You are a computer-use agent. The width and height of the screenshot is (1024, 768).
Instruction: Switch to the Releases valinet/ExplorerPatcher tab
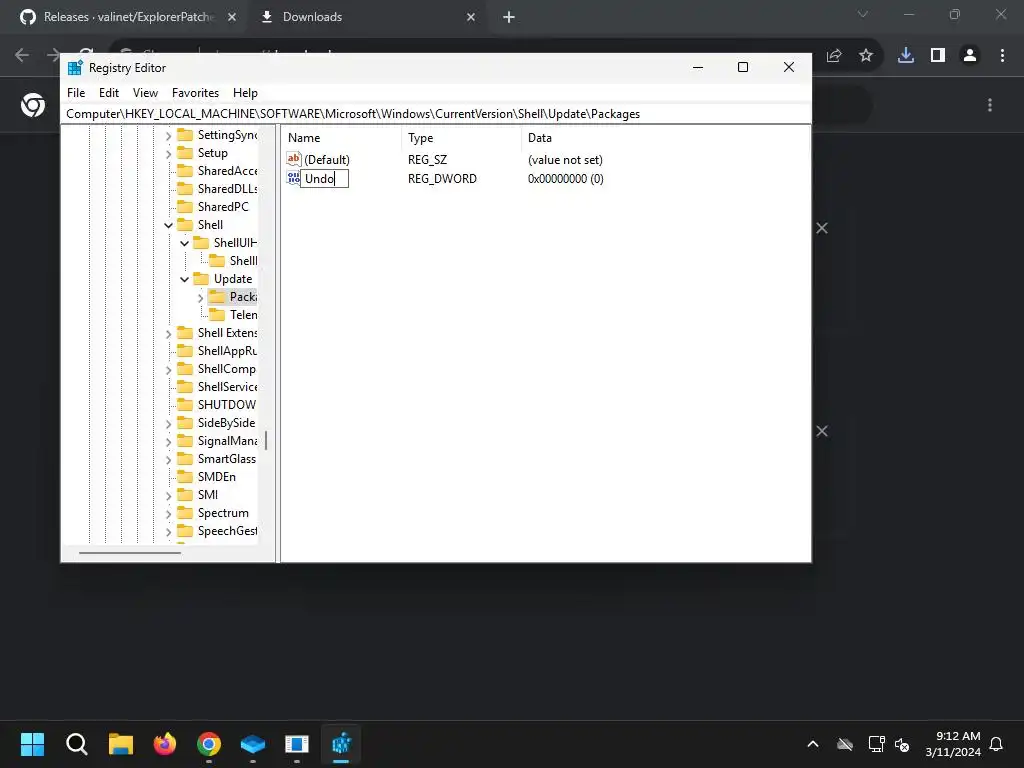tap(128, 17)
